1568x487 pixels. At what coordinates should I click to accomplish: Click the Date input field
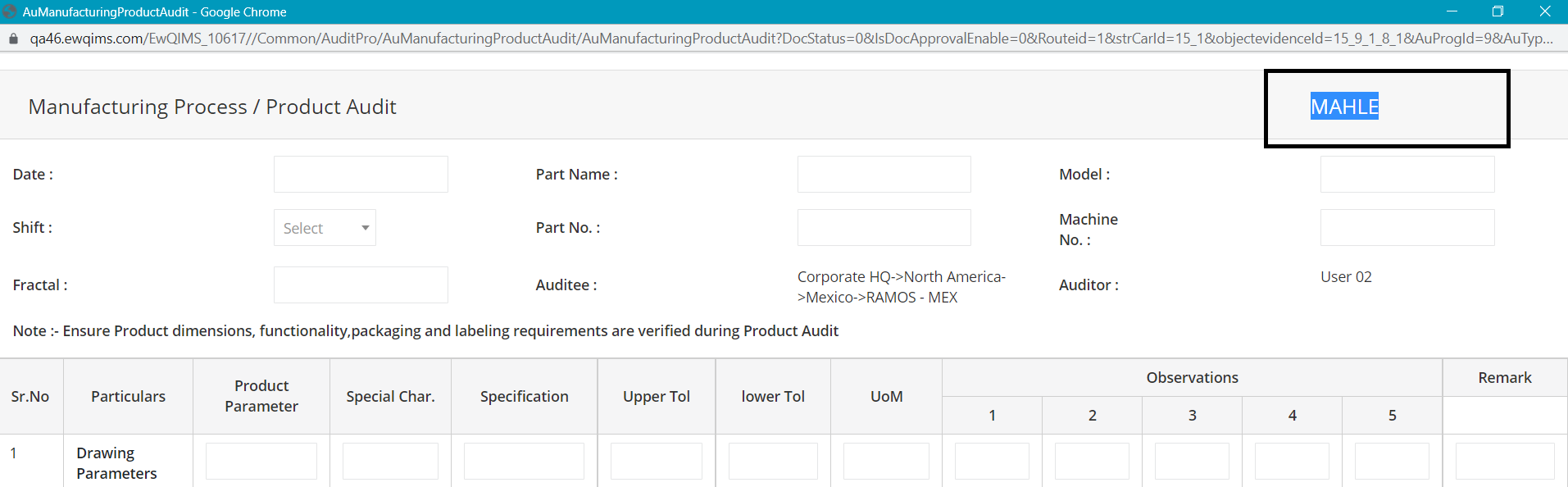click(361, 175)
